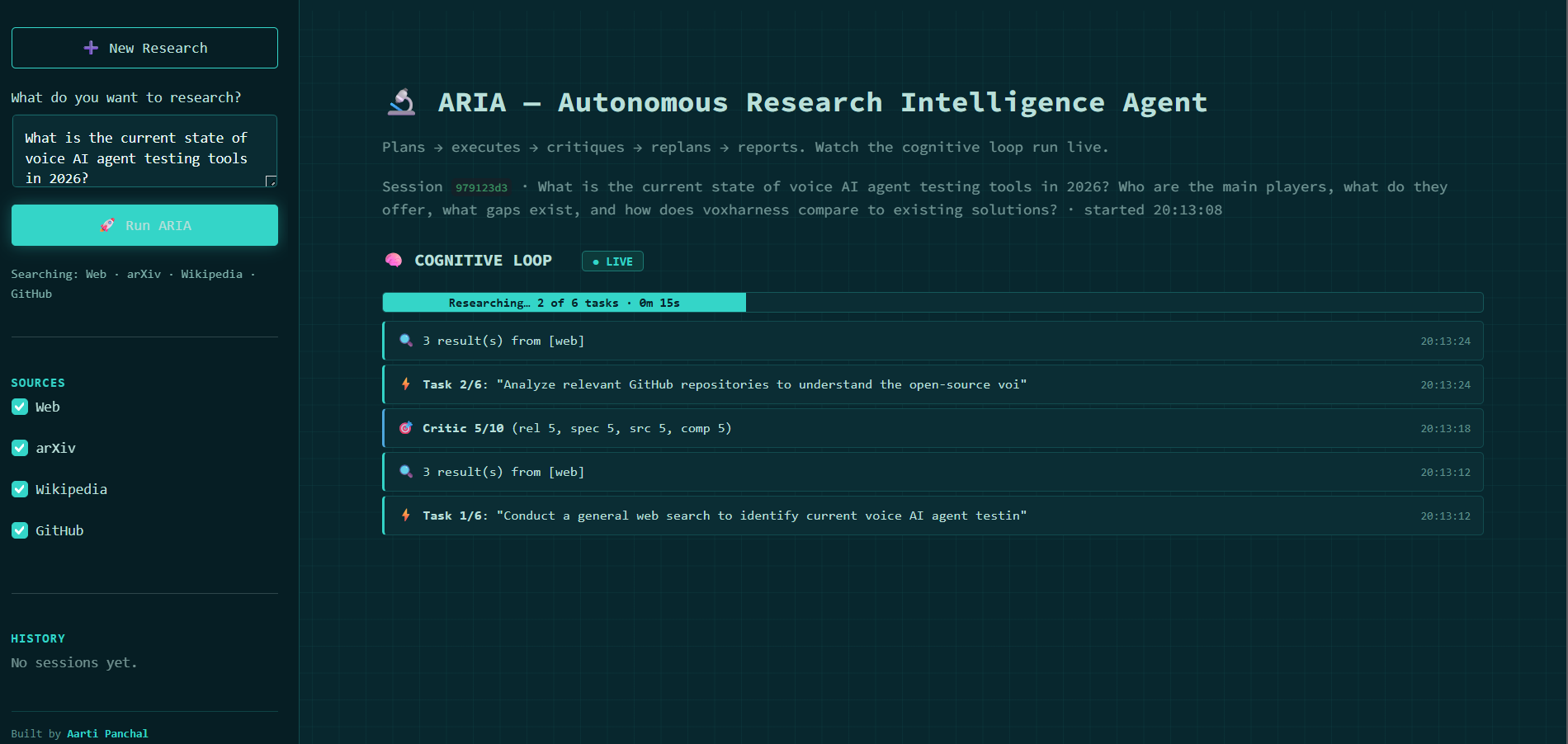Click magnifier icon on 20:13:12 results row
Viewport: 1568px width, 744px height.
pos(406,471)
